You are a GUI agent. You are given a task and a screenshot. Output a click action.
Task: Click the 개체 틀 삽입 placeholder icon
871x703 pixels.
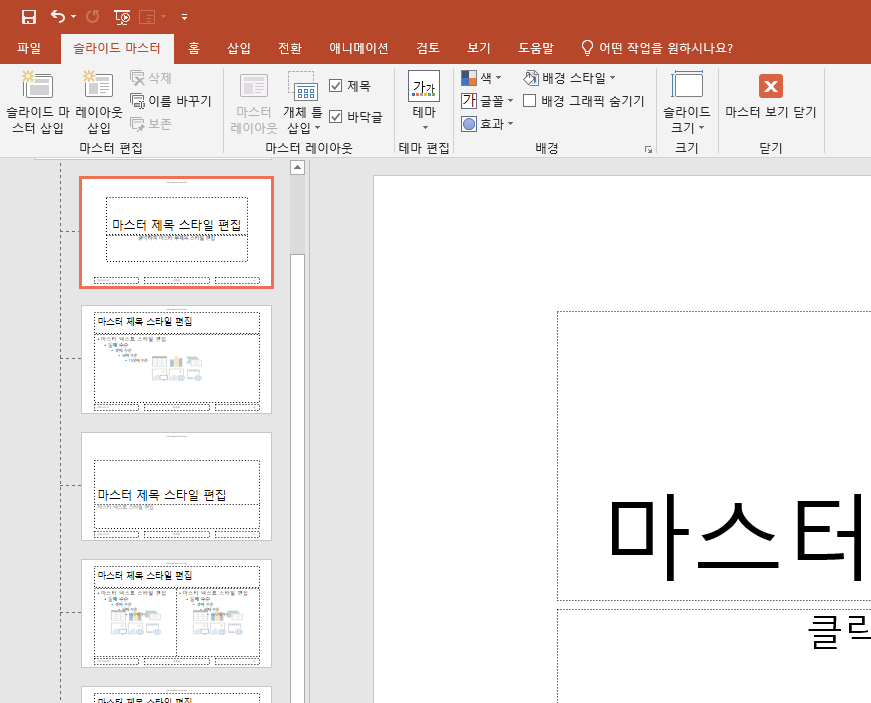pos(302,87)
